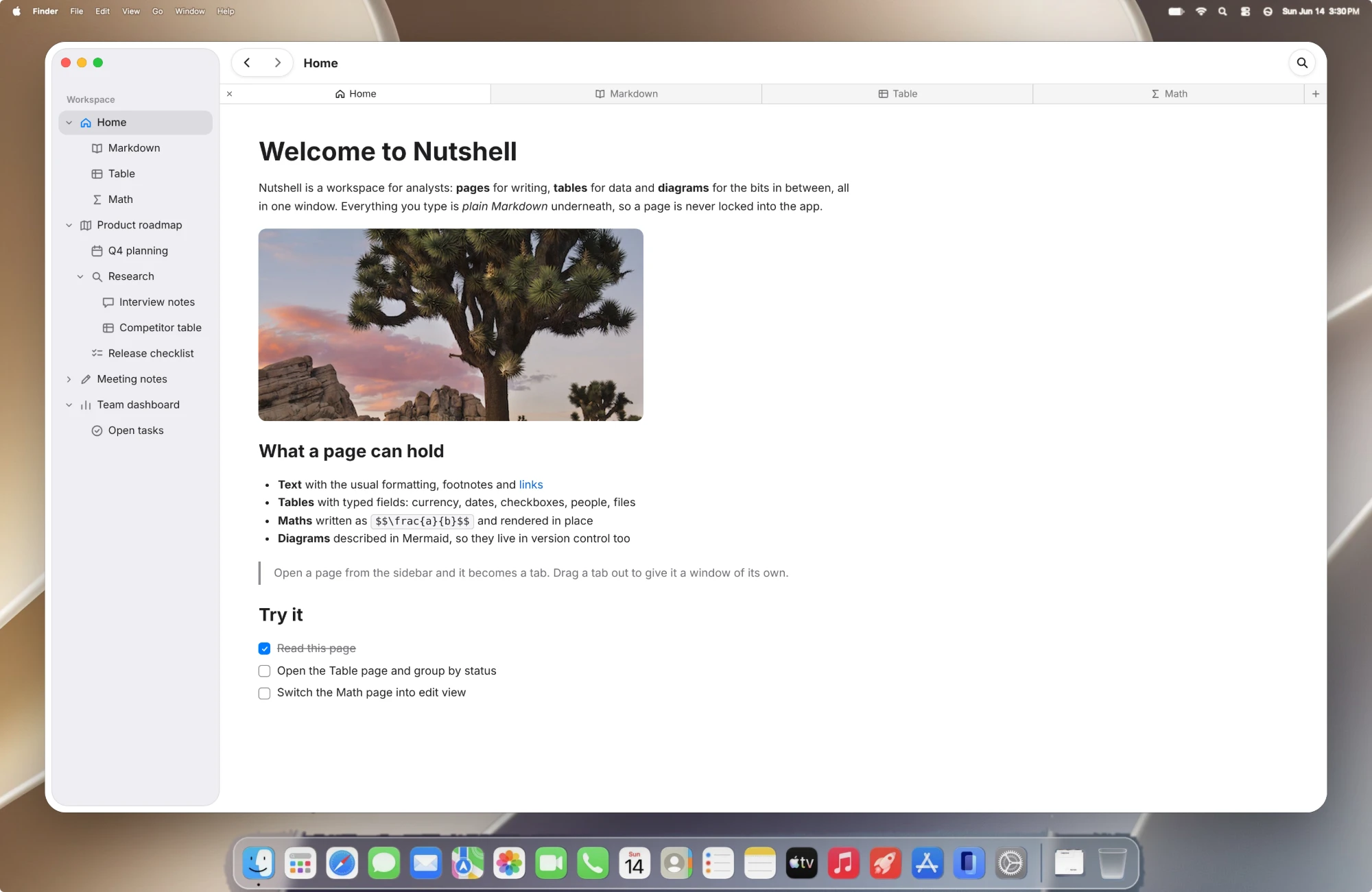
Task: Open Control Center in the menu bar
Action: tap(1245, 11)
